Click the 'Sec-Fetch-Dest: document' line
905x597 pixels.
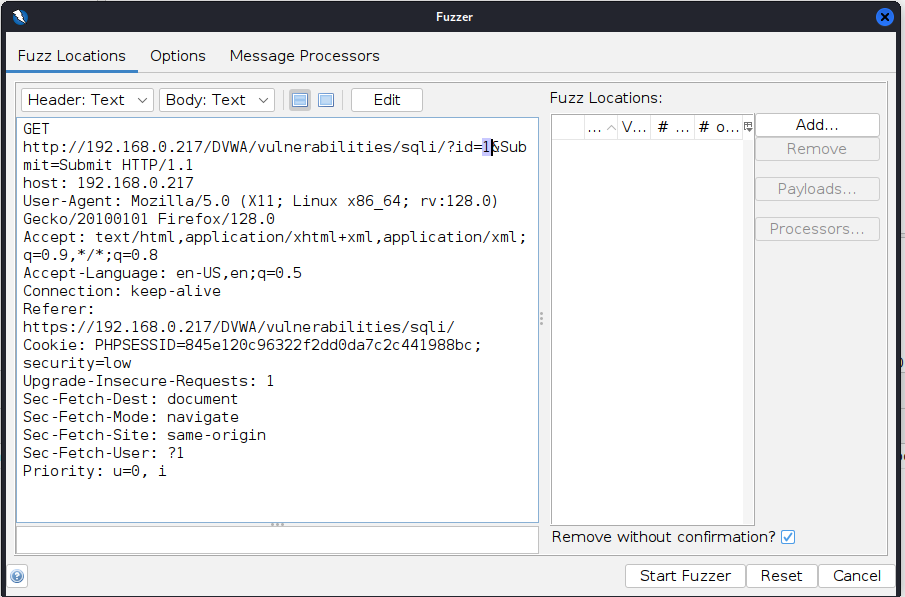(130, 399)
